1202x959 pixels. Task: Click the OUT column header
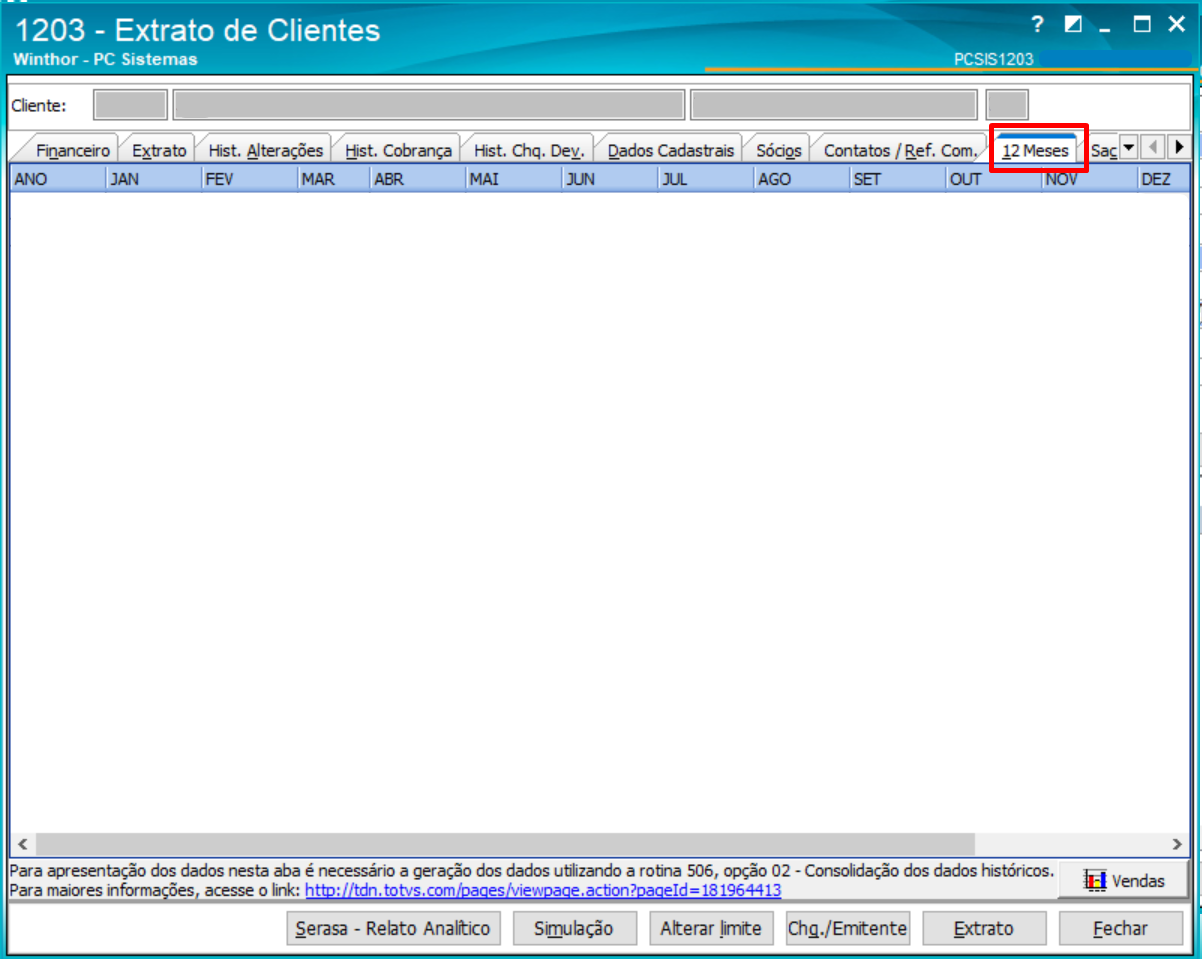click(x=993, y=180)
